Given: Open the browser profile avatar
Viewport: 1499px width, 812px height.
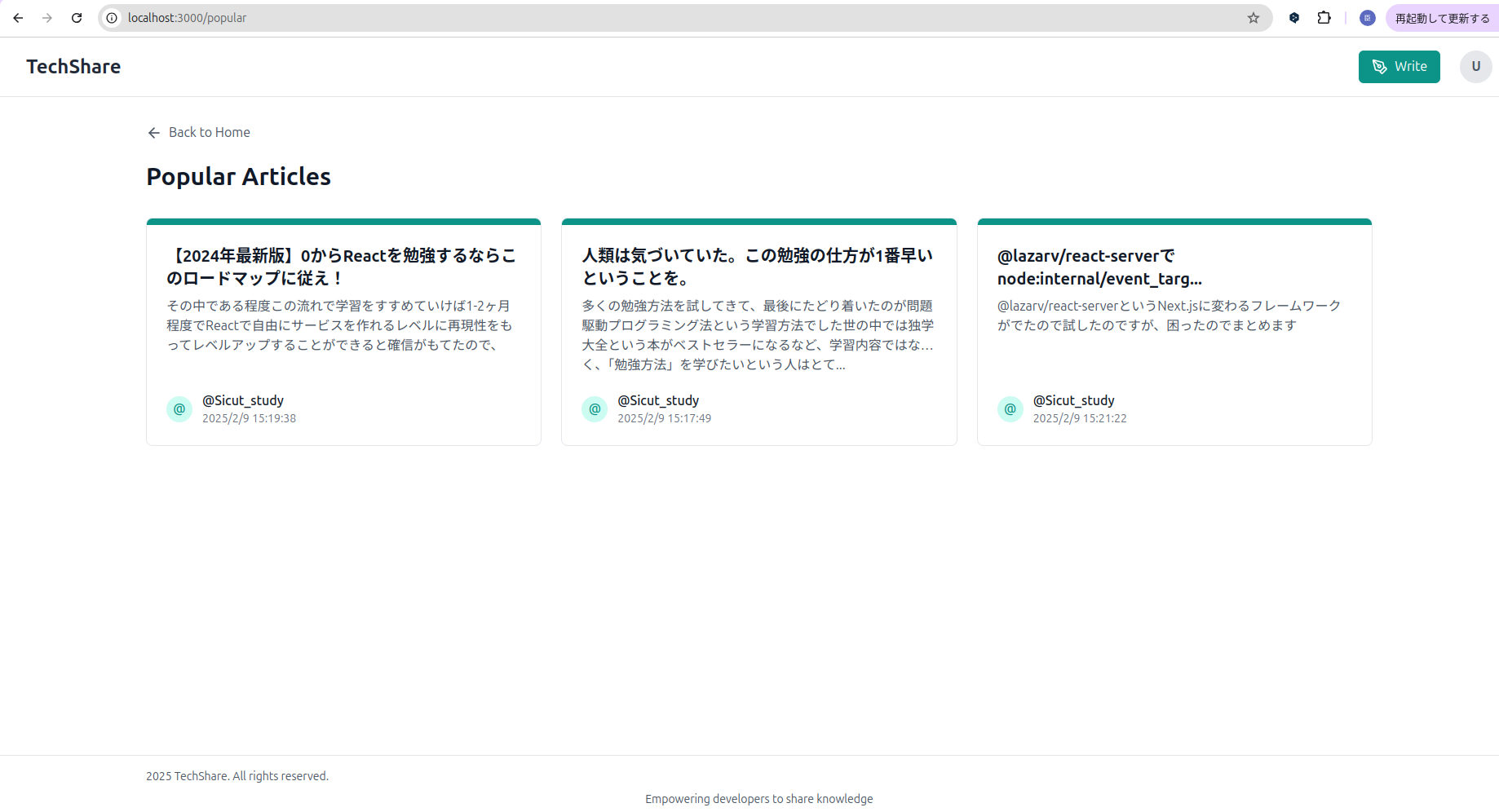Looking at the screenshot, I should [x=1368, y=18].
